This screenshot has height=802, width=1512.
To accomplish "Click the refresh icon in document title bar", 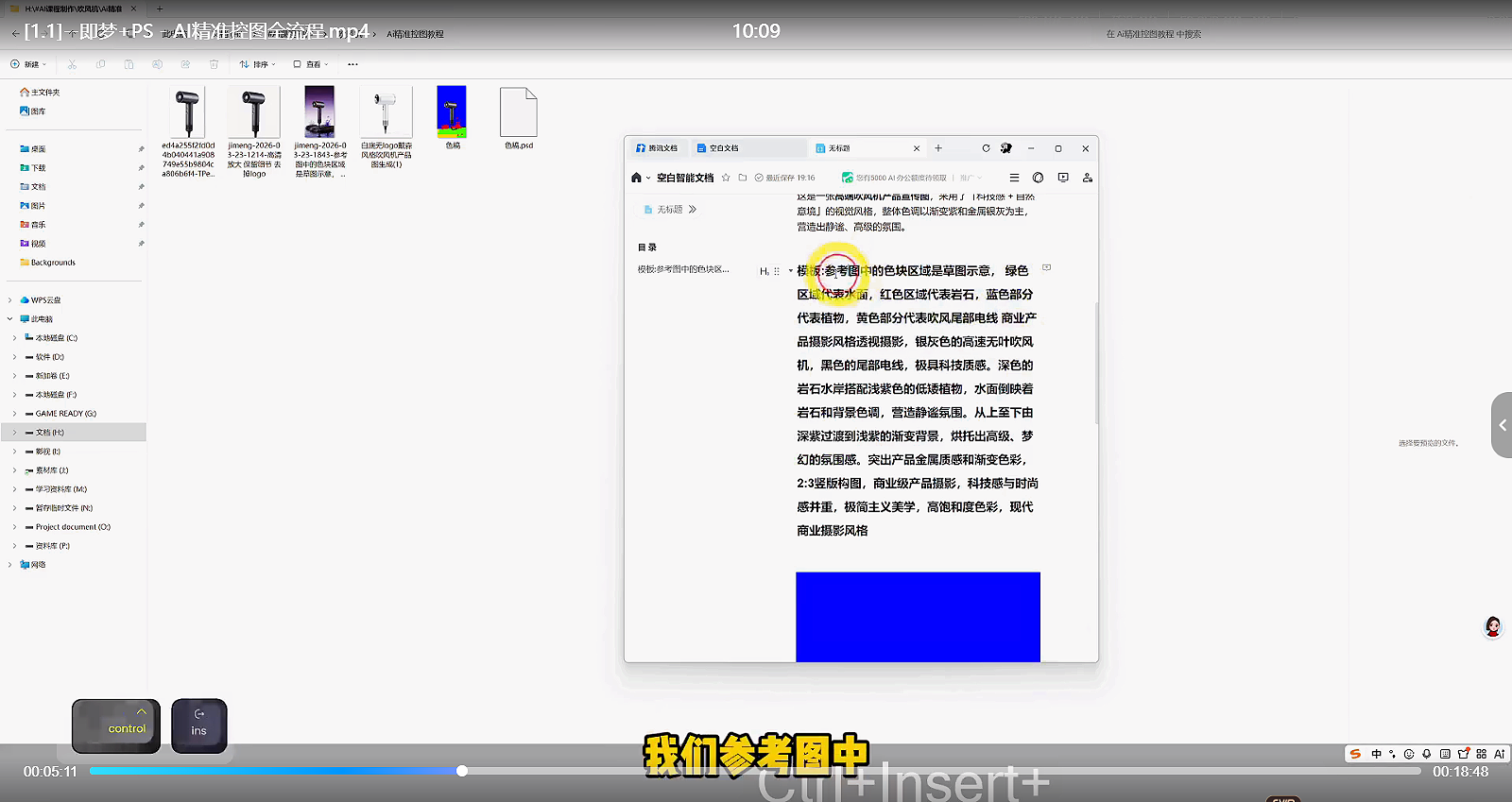I will (986, 148).
